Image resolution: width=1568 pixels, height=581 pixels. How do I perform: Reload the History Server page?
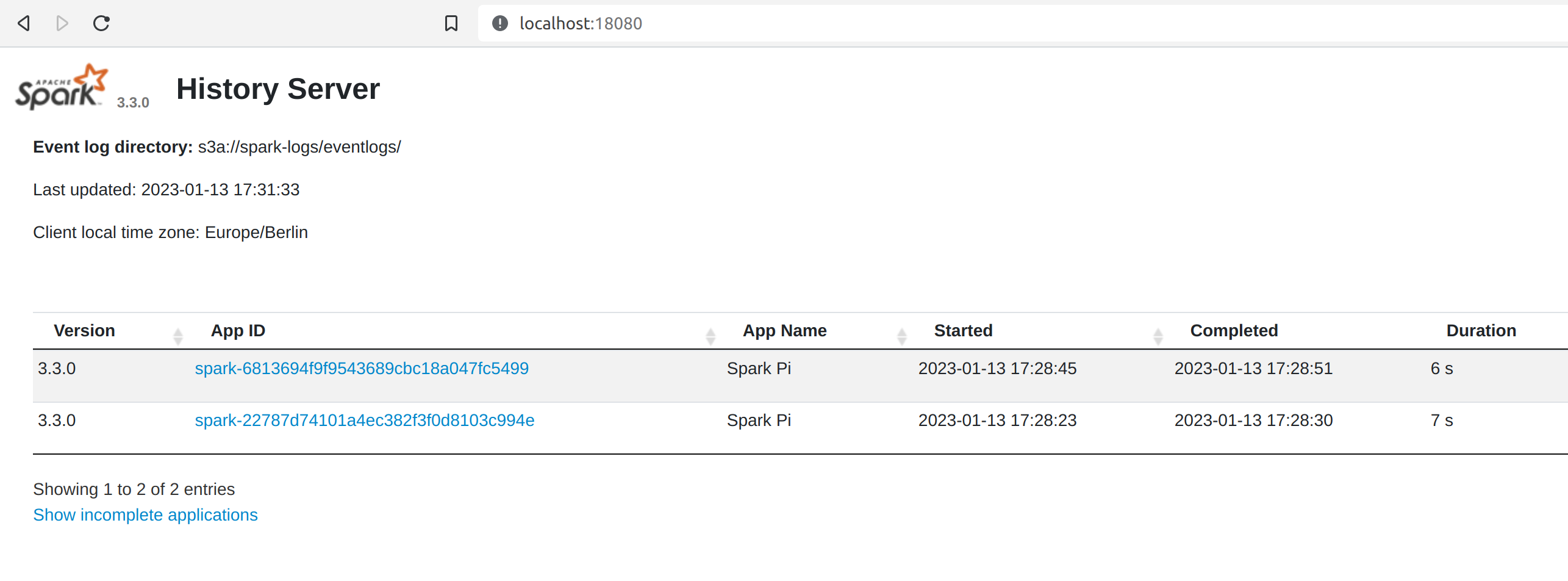tap(101, 23)
